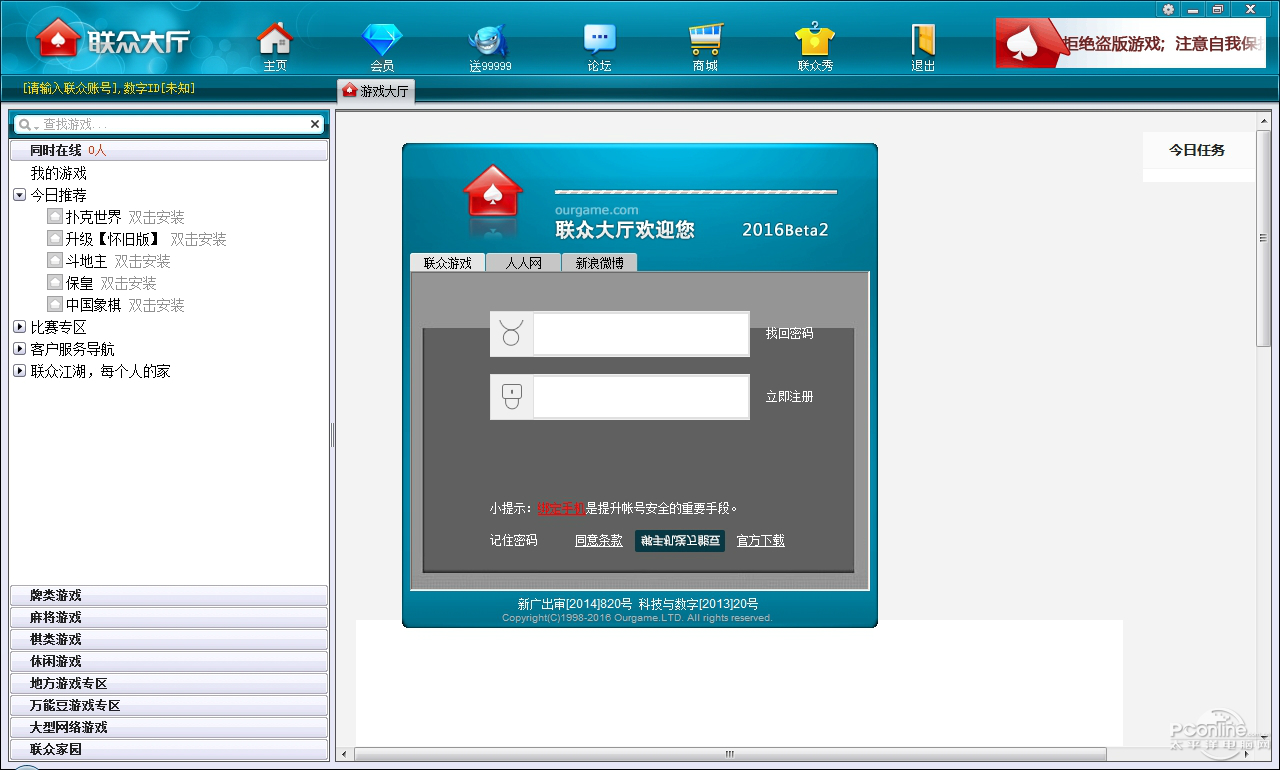Open the 商城 shopping cart icon
Image resolution: width=1280 pixels, height=770 pixels.
[x=705, y=42]
